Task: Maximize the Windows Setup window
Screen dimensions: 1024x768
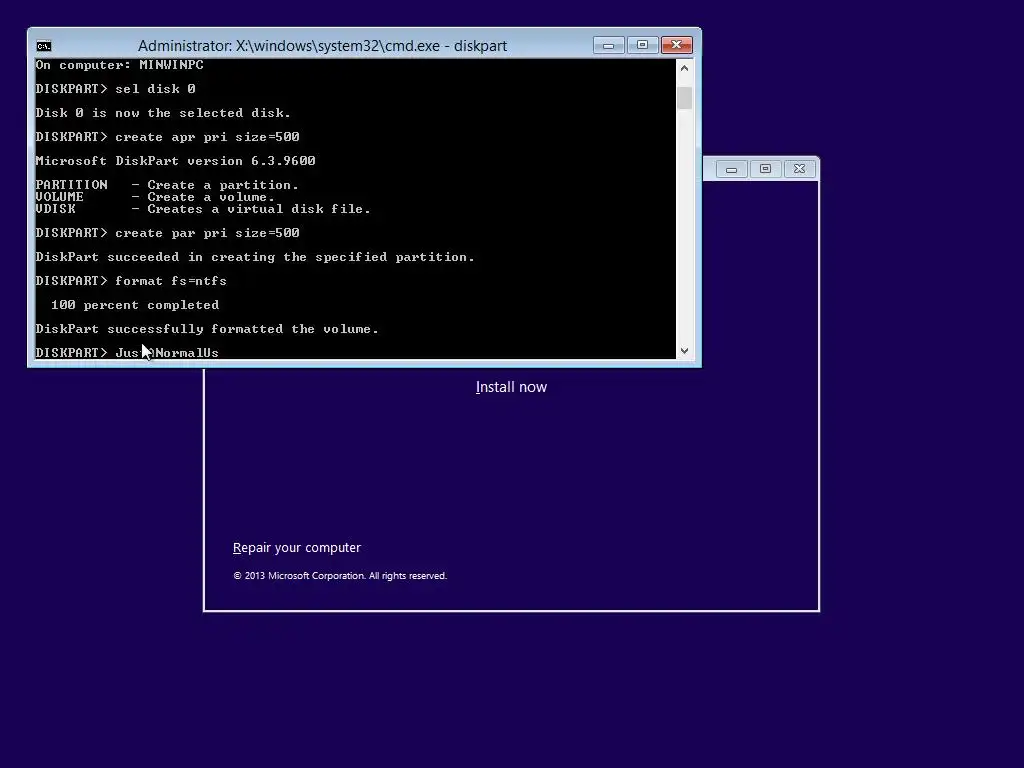Action: (765, 169)
